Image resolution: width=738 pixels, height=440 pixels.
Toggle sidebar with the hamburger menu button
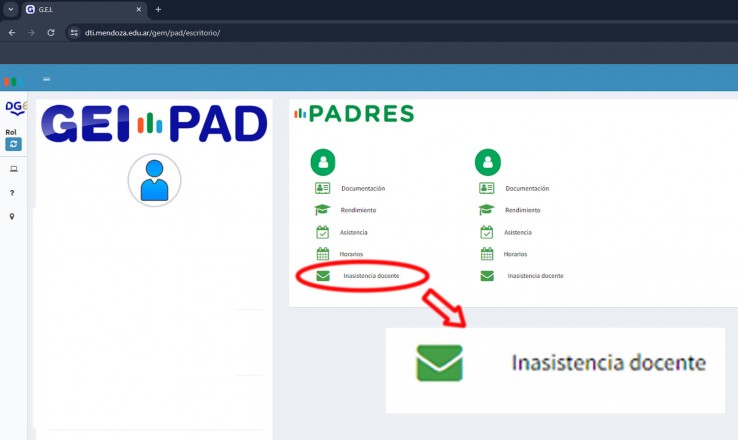pyautogui.click(x=46, y=79)
